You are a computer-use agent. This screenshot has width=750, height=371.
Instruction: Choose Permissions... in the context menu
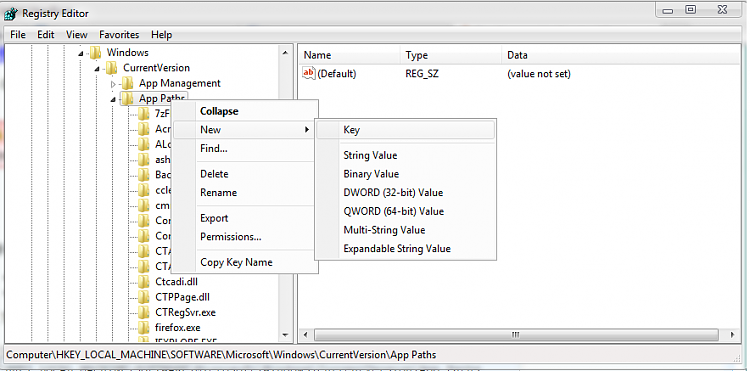click(245, 237)
